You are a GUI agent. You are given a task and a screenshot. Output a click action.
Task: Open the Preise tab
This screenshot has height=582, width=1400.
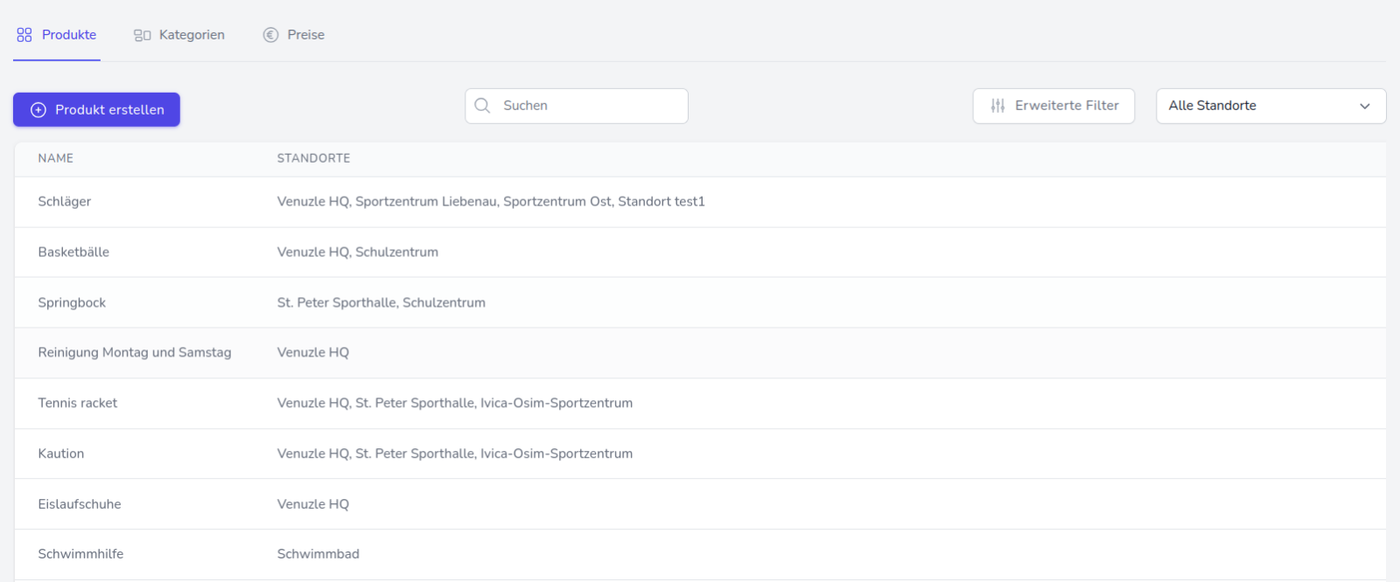(x=305, y=35)
